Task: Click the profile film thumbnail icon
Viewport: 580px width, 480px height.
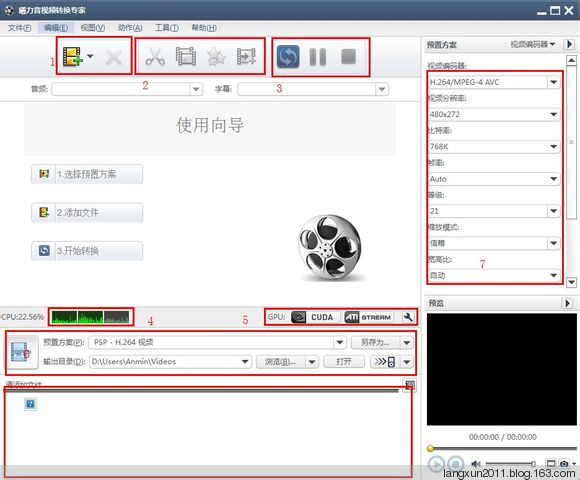Action: point(22,352)
